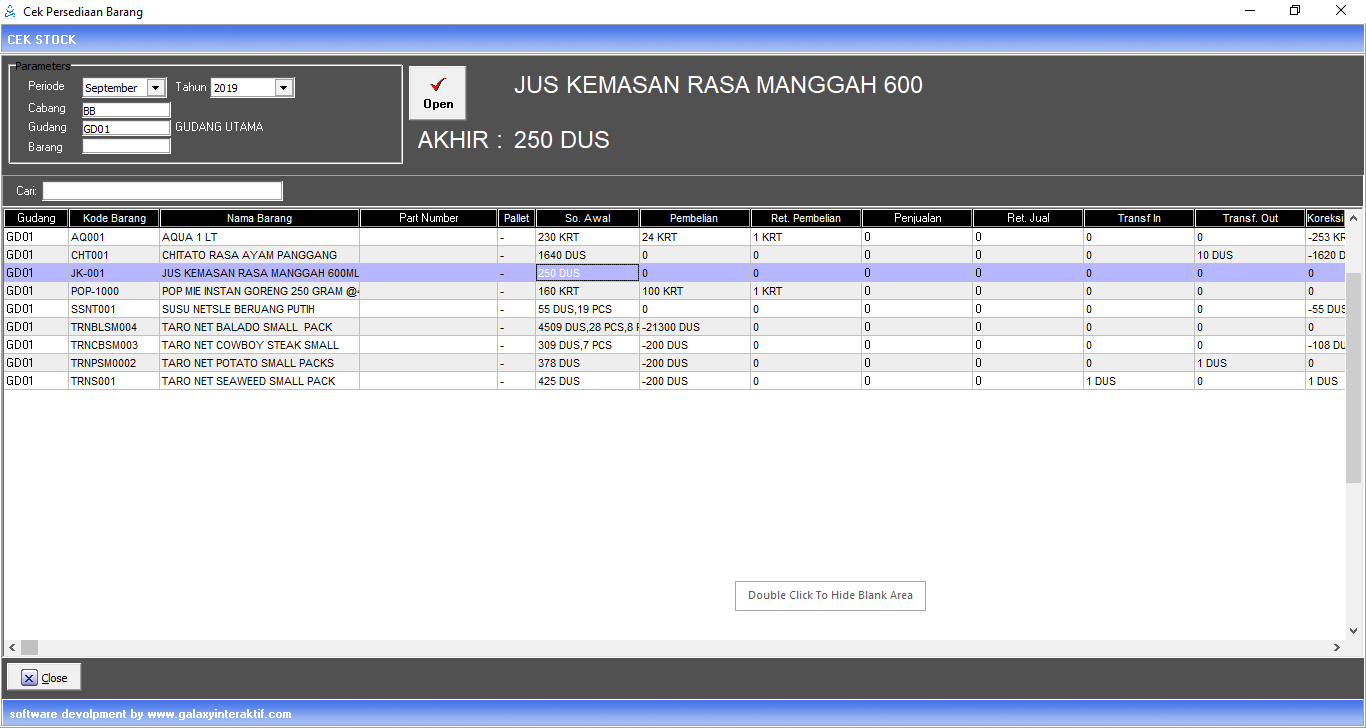
Task: Click the Cabang input field
Action: pyautogui.click(x=126, y=110)
